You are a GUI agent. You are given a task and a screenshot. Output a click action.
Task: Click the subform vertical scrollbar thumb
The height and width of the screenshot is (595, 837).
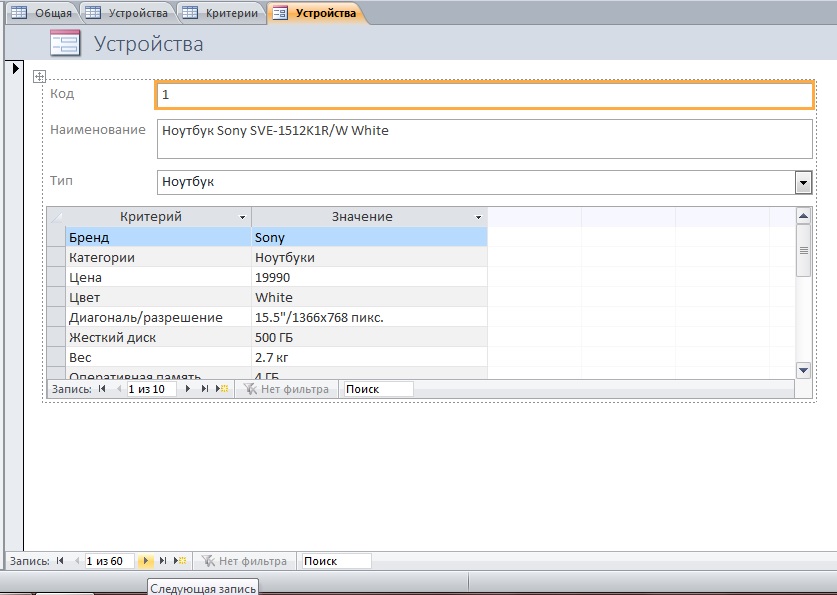tap(803, 250)
